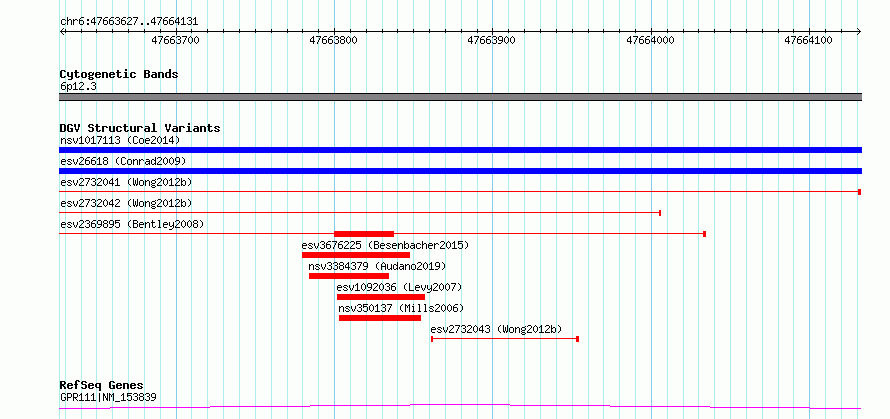The image size is (890, 419).
Task: Click the end marker of esv2369895 line
Action: pyautogui.click(x=704, y=234)
